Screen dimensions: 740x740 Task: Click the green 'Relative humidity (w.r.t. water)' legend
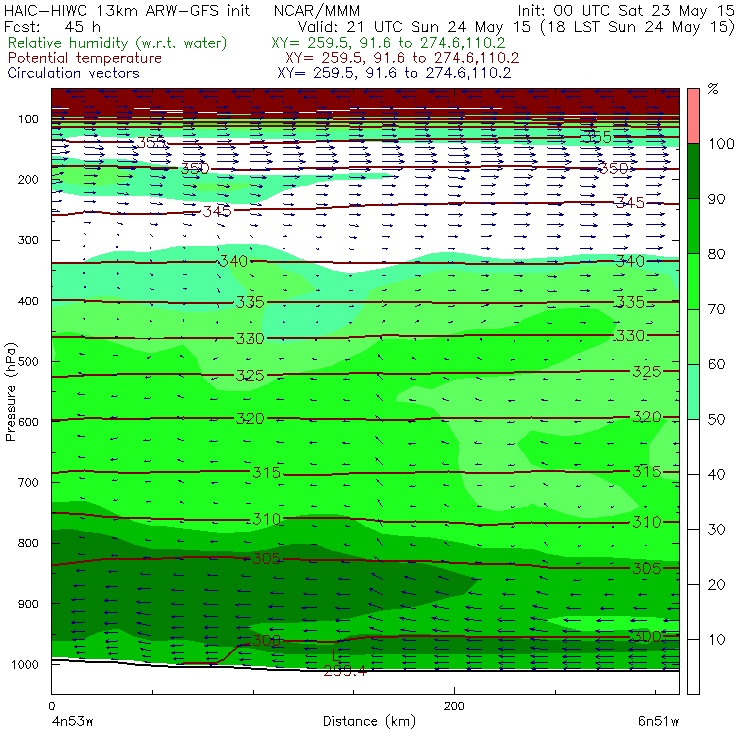pyautogui.click(x=118, y=43)
